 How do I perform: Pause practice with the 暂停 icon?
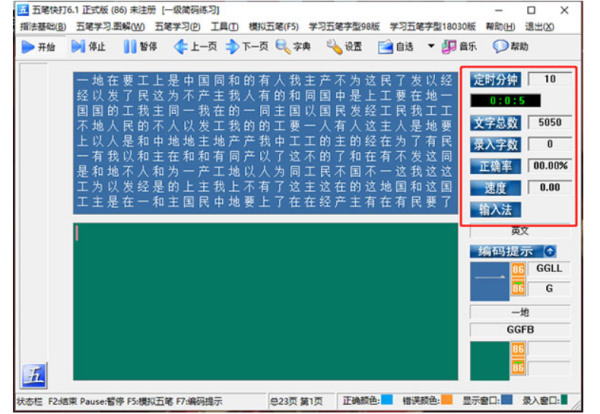click(130, 47)
